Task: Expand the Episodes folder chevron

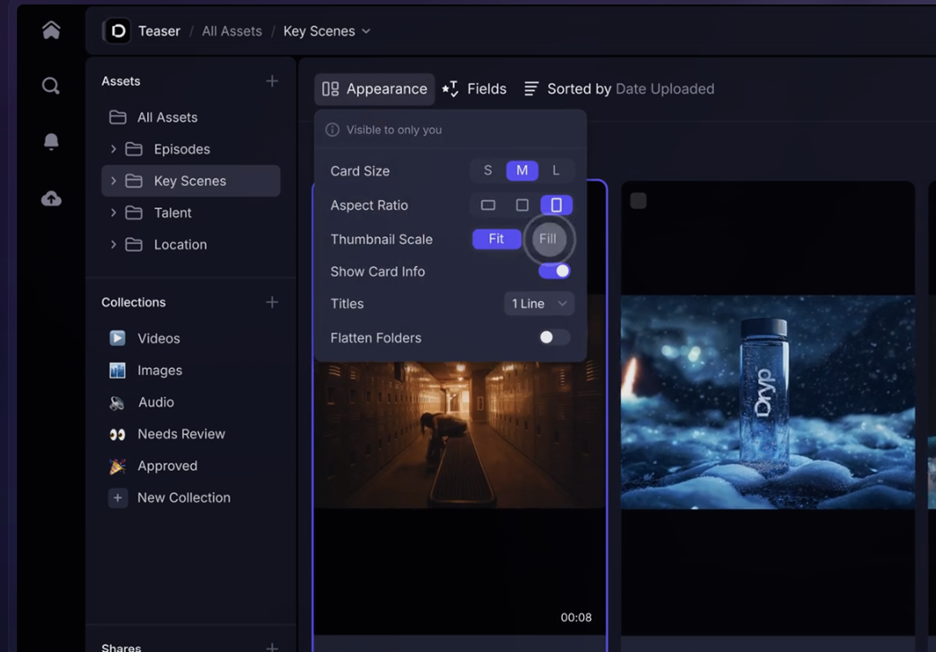Action: point(113,149)
